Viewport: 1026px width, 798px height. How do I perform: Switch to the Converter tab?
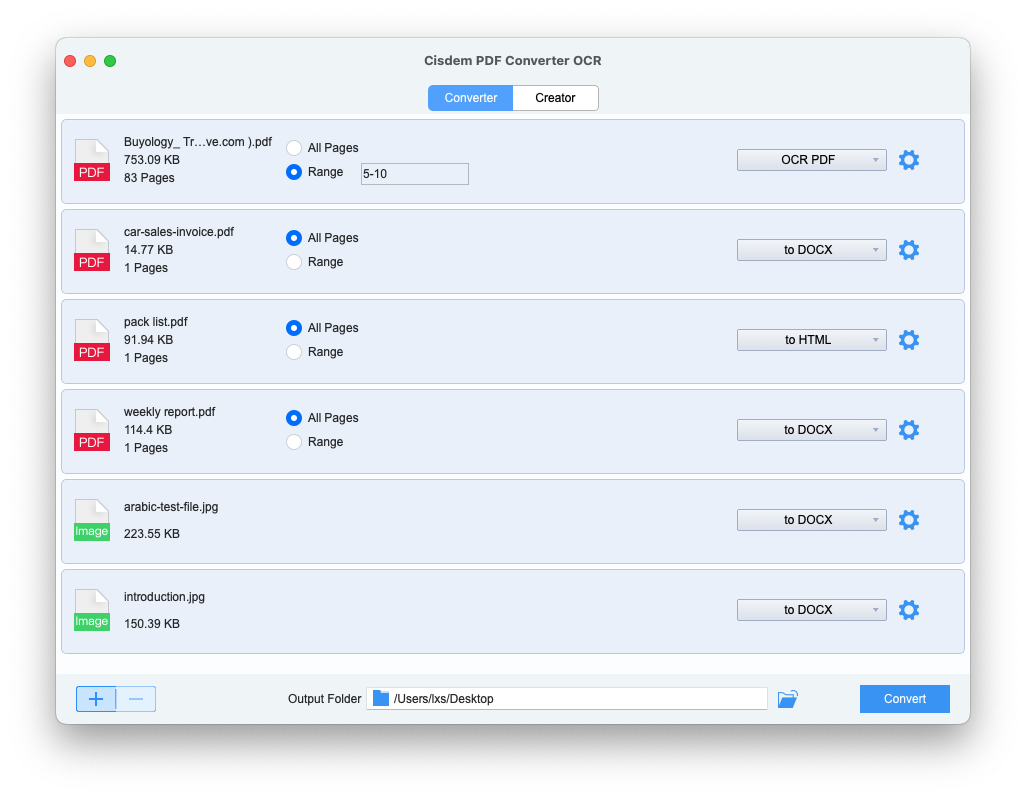click(470, 97)
